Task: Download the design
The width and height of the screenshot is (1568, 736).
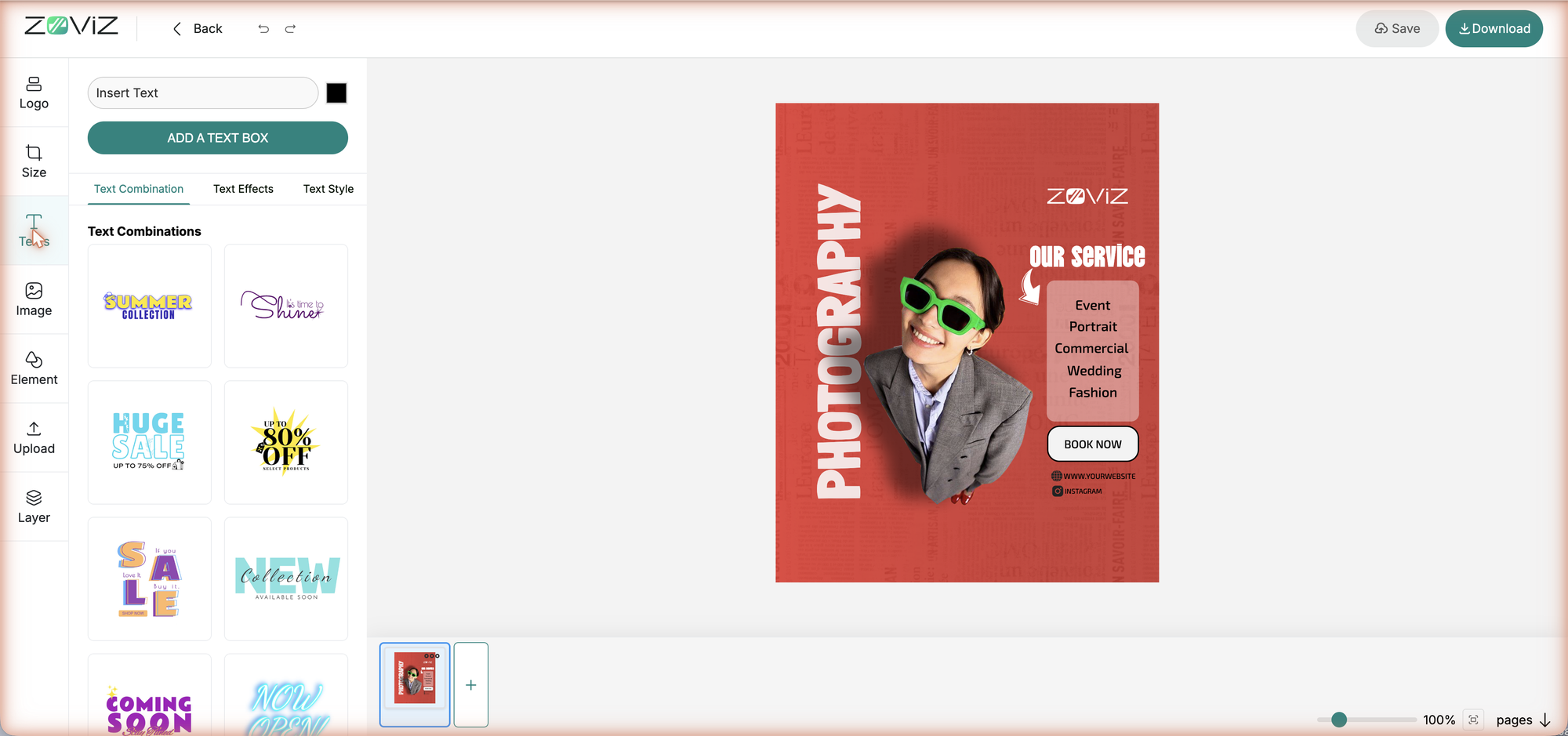Action: point(1494,28)
